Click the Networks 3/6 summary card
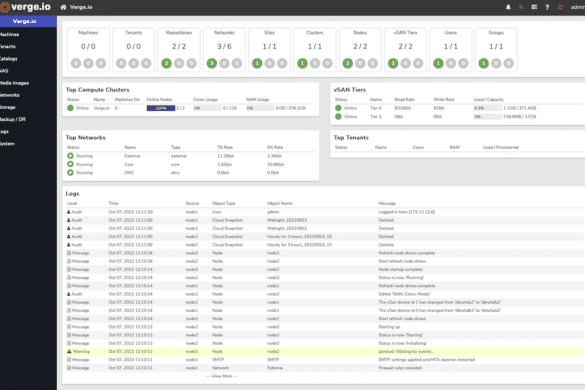The height and width of the screenshot is (390, 585). [x=224, y=49]
